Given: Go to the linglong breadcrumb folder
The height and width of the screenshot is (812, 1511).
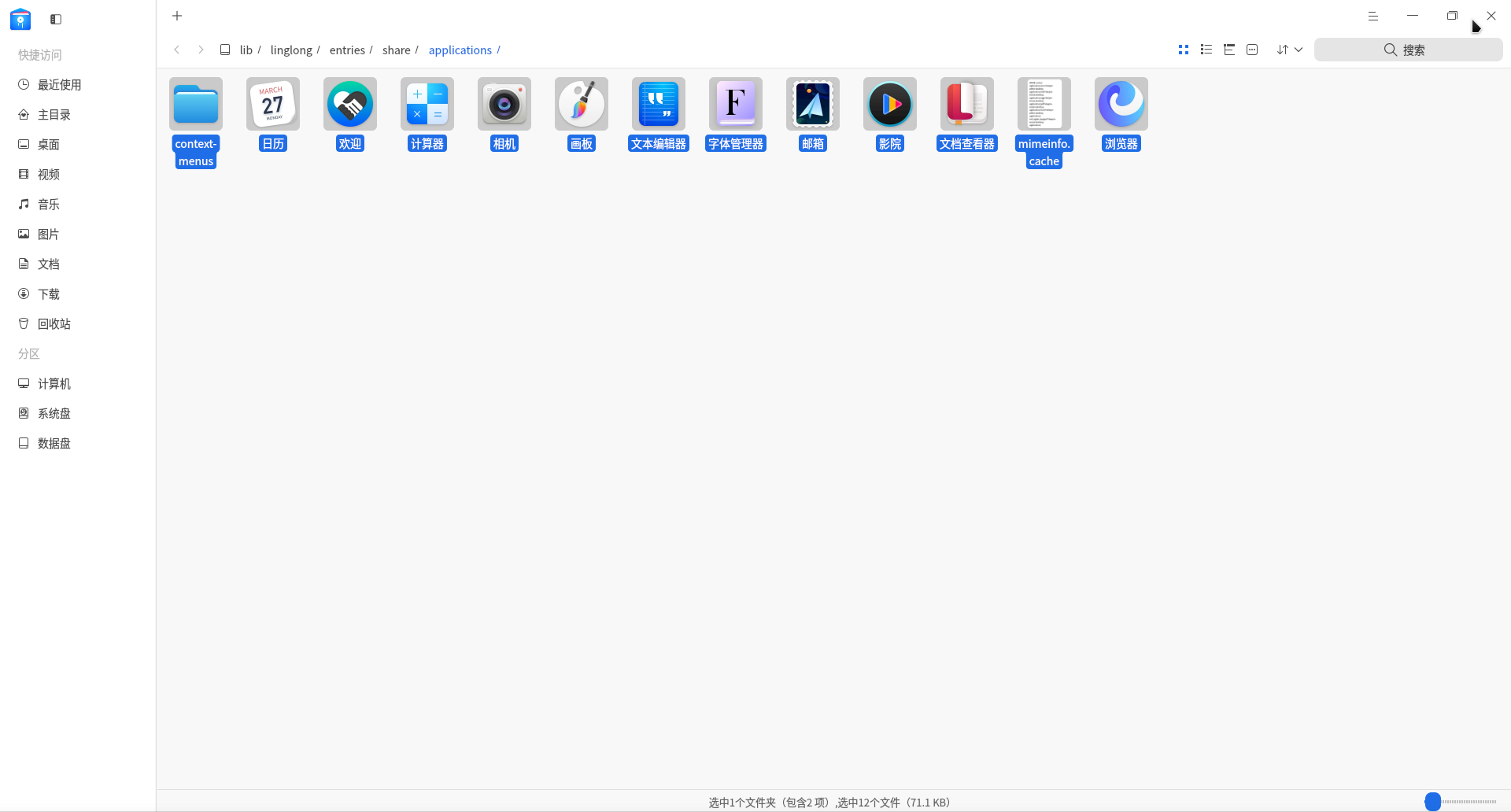Looking at the screenshot, I should pos(291,50).
